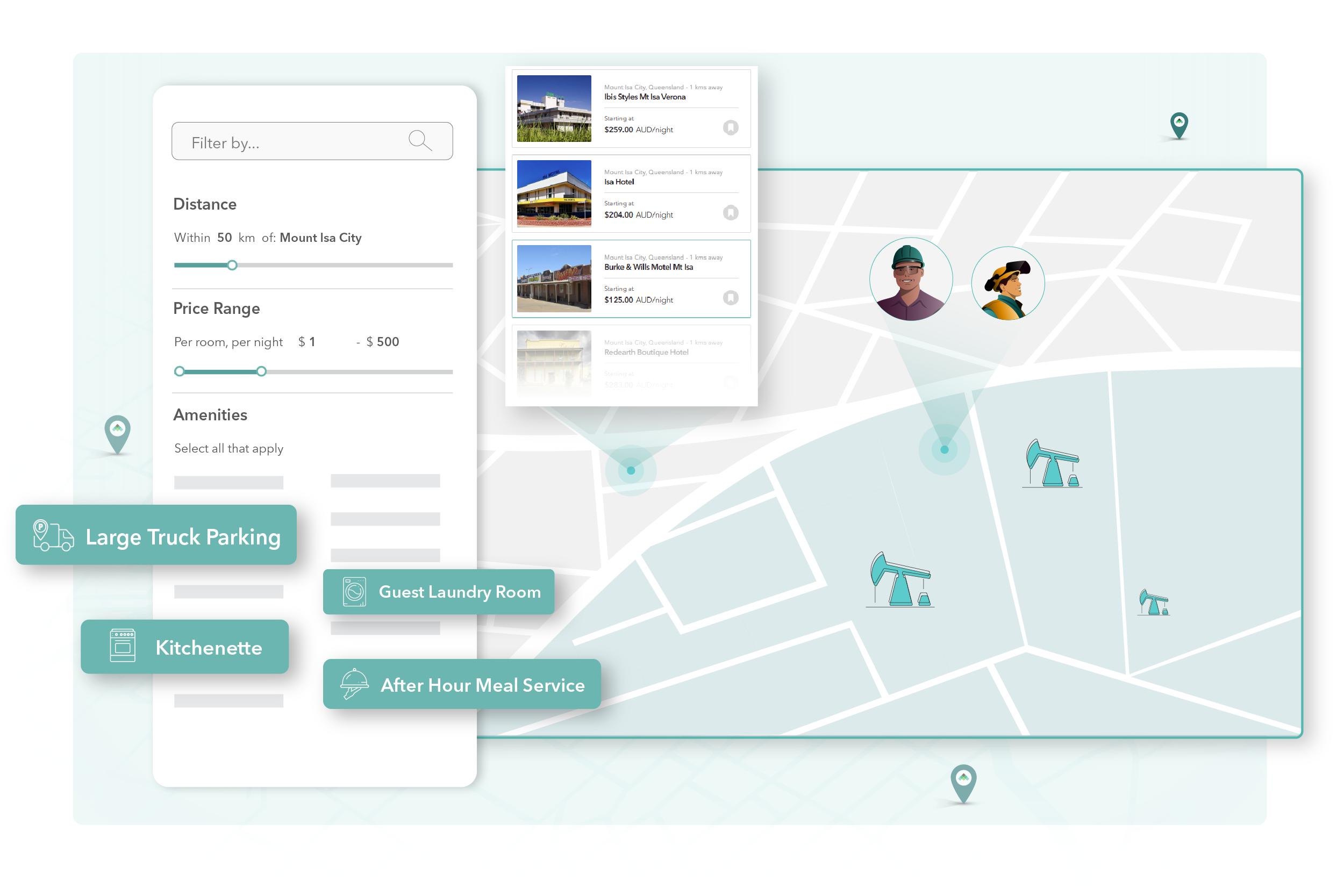Click the washing machine icon on Guest Laundry Room

coord(354,592)
